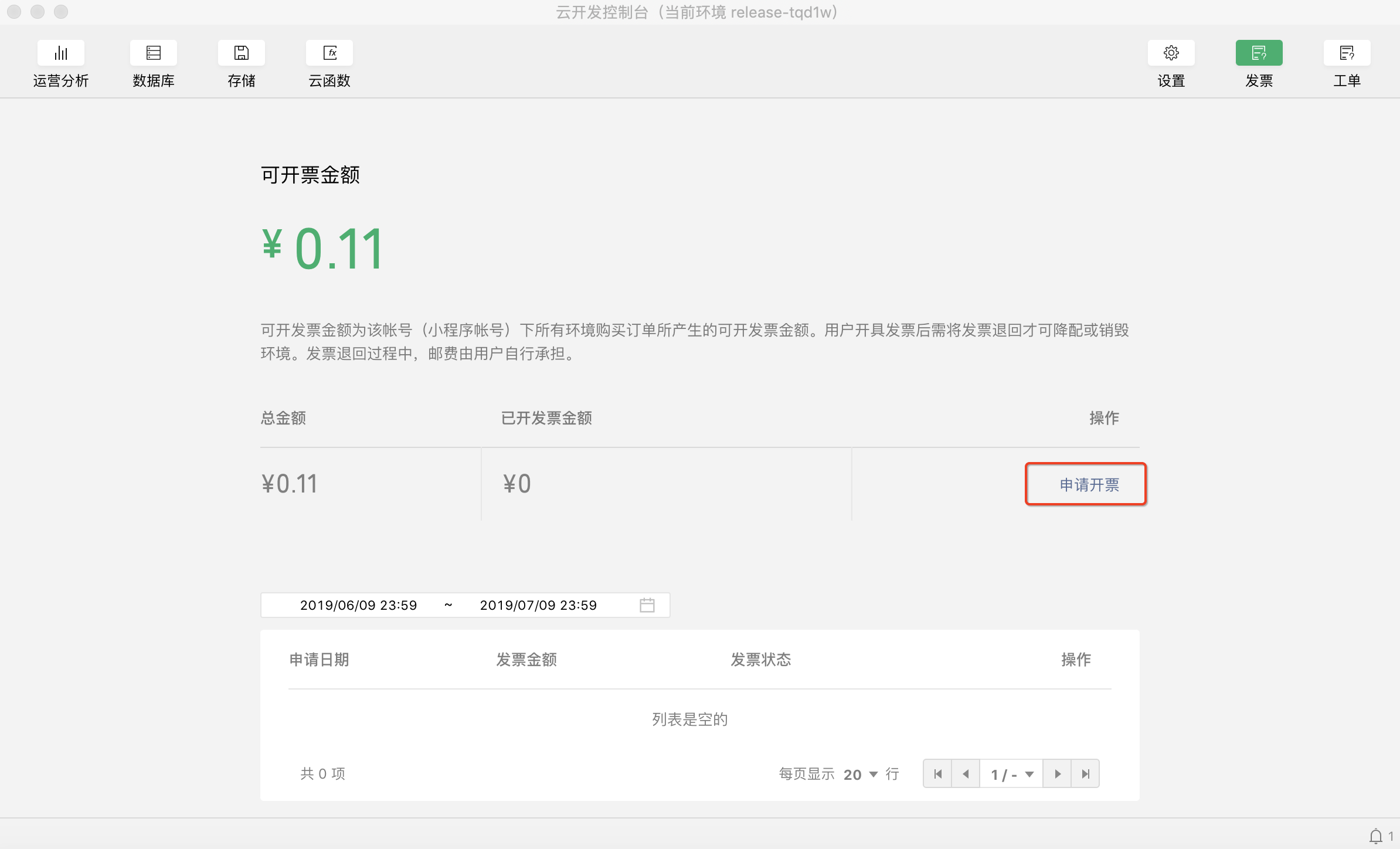The height and width of the screenshot is (849, 1400).
Task: Select the 发票 invoice icon
Action: point(1259,53)
